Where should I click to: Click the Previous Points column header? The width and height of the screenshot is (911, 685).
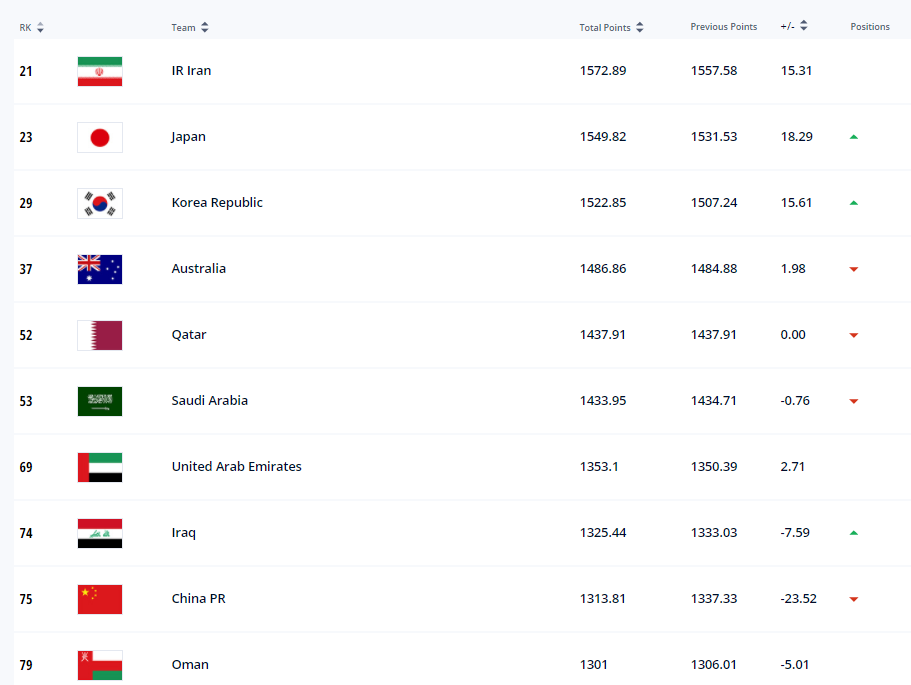pyautogui.click(x=723, y=27)
